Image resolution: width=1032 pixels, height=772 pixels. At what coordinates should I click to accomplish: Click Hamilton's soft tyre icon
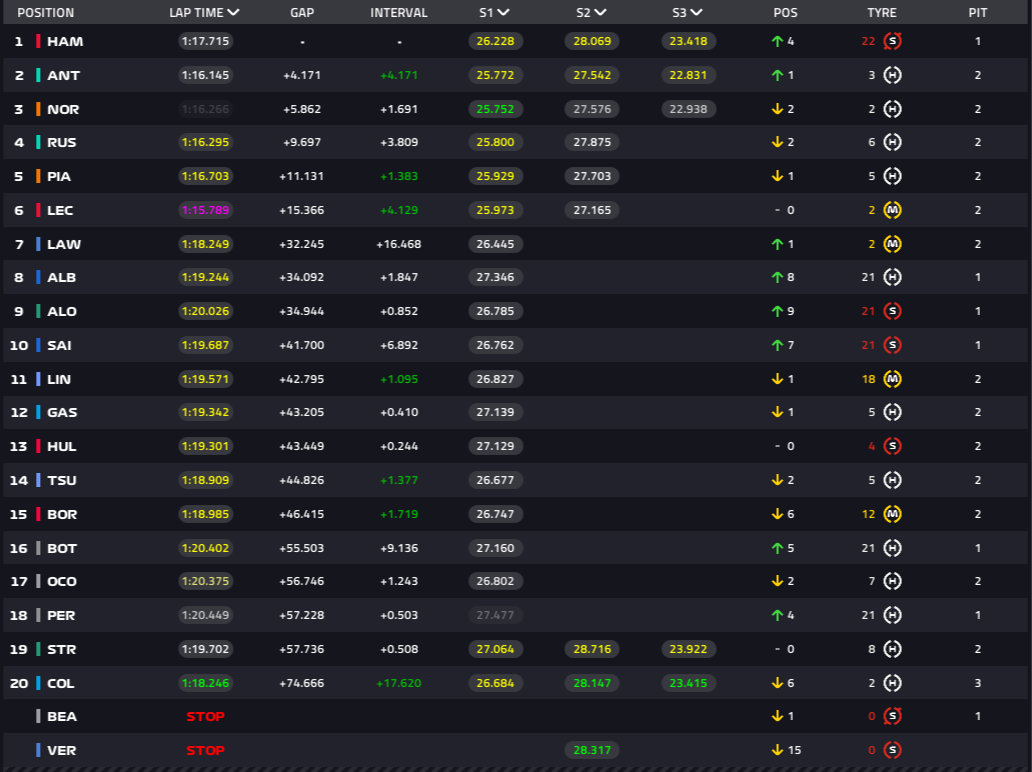coord(892,41)
